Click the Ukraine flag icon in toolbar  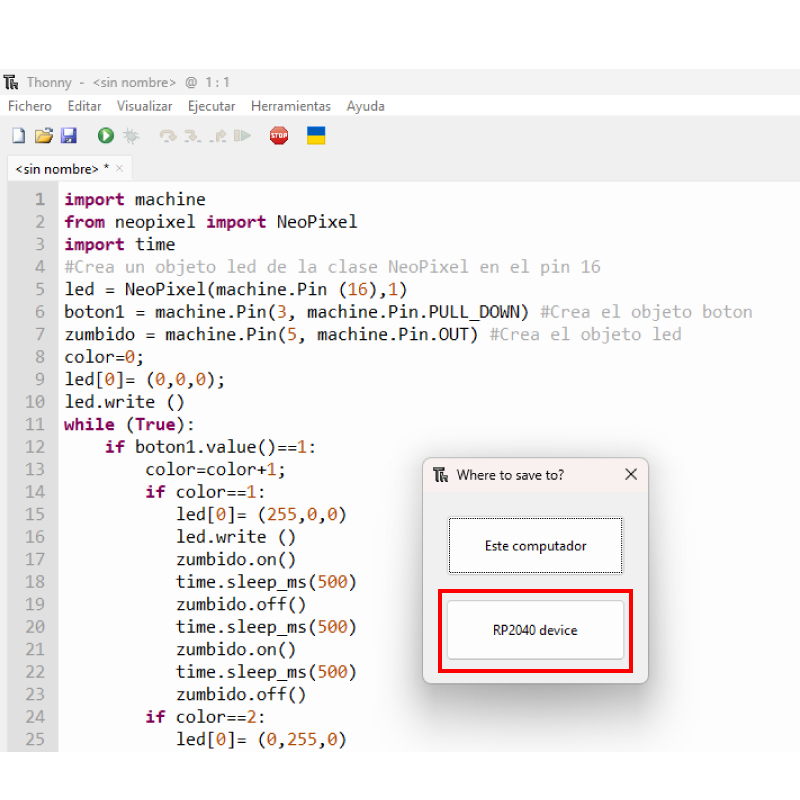(x=316, y=136)
